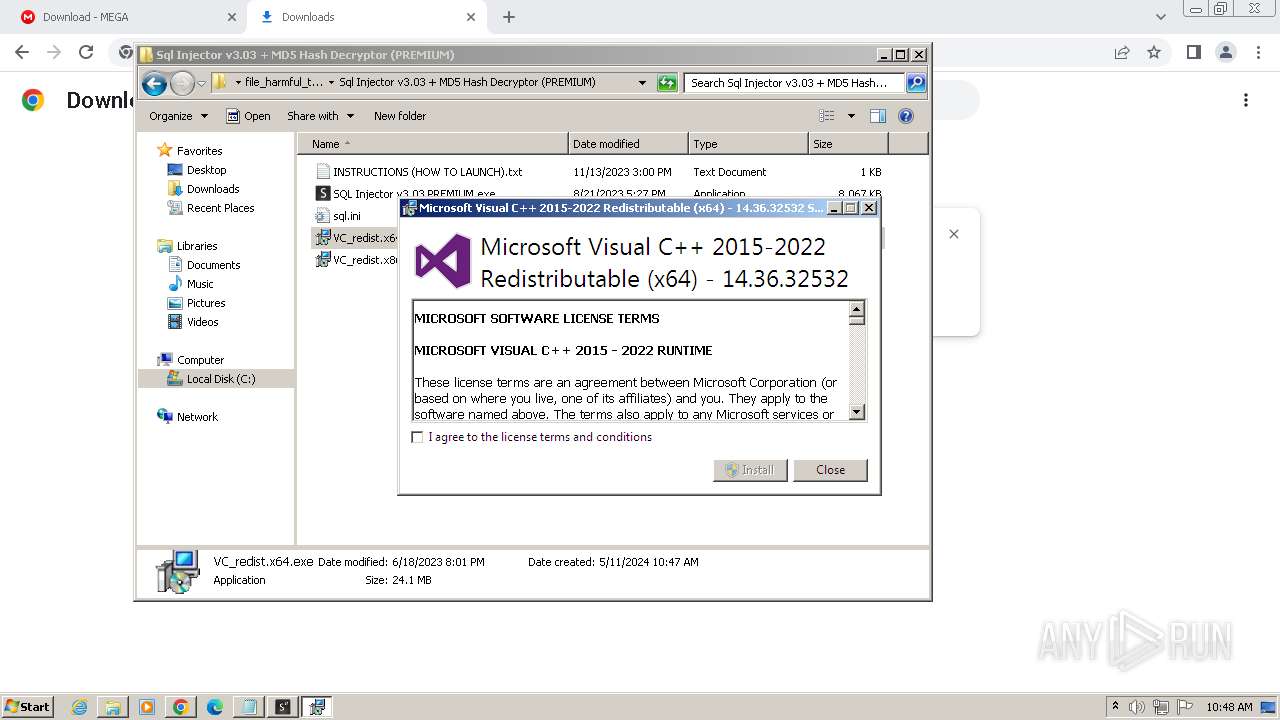1280x720 pixels.
Task: Open Recent Places in navigation pane
Action: click(220, 208)
